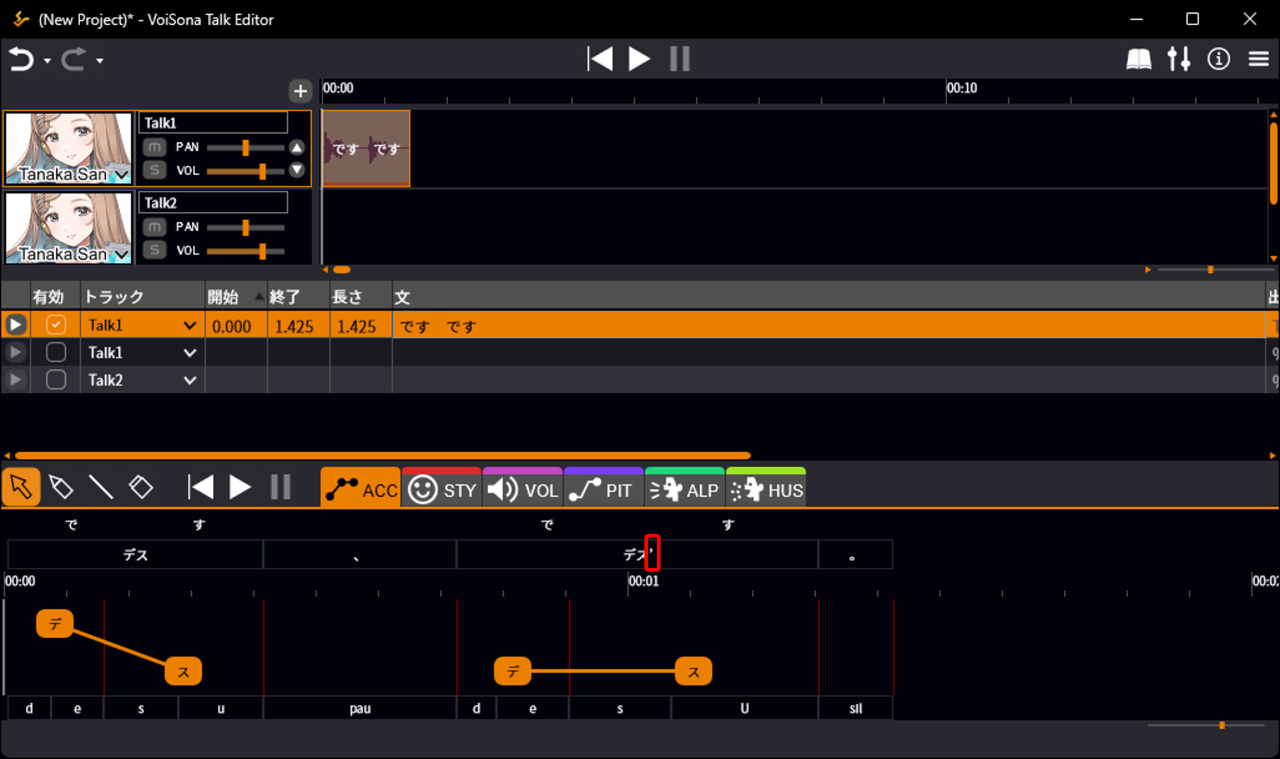Open the dictionary book icon
1280x759 pixels.
(x=1139, y=60)
